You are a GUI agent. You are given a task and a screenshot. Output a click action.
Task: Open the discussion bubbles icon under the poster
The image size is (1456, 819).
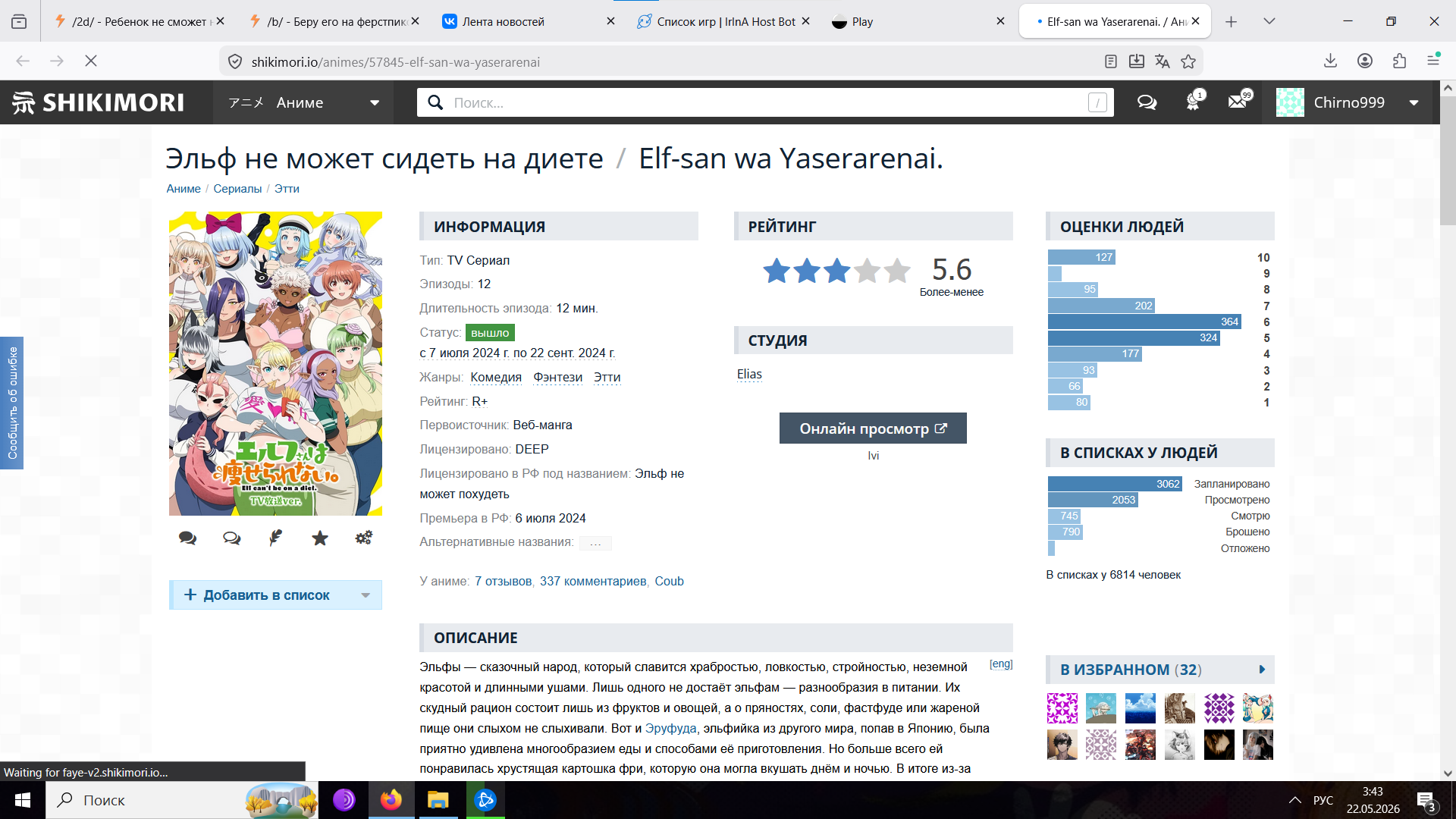click(231, 538)
